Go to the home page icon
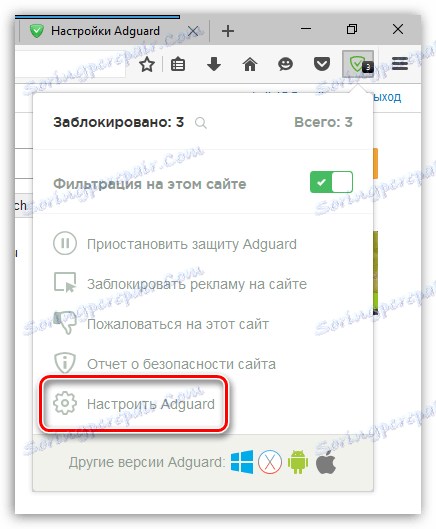The image size is (436, 529). pyautogui.click(x=250, y=64)
